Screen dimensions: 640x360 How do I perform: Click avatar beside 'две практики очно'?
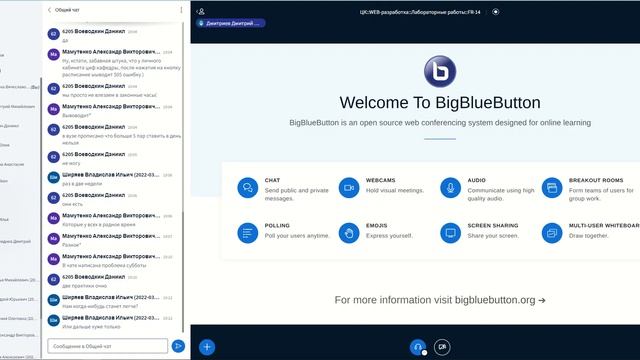(53, 280)
